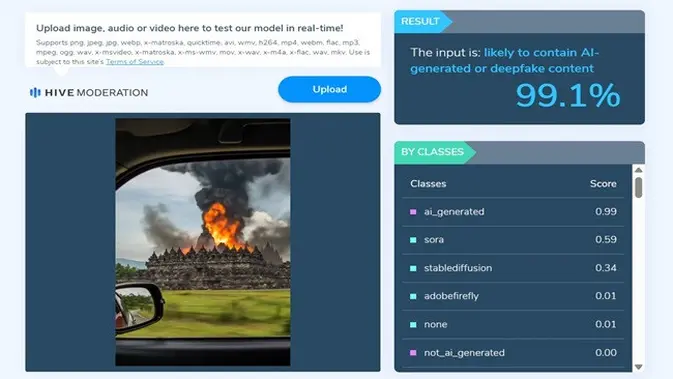This screenshot has width=673, height=379.
Task: Click the HIVE MODERATION brand text
Action: pos(97,92)
